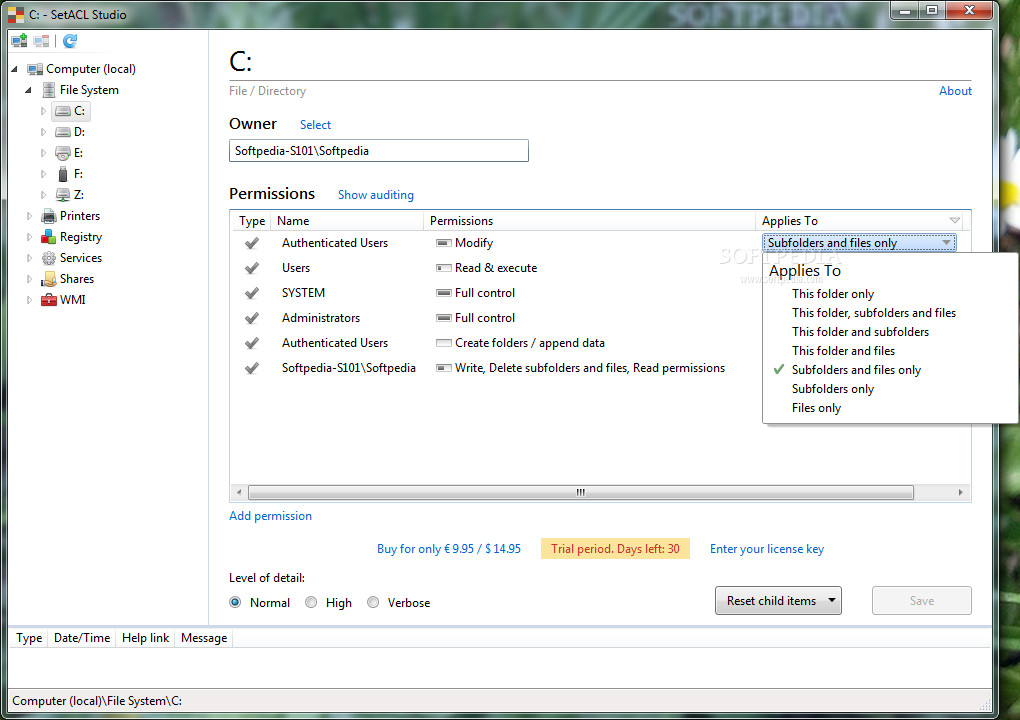Click the add computer toolbar icon
The image size is (1020, 720).
[20, 41]
